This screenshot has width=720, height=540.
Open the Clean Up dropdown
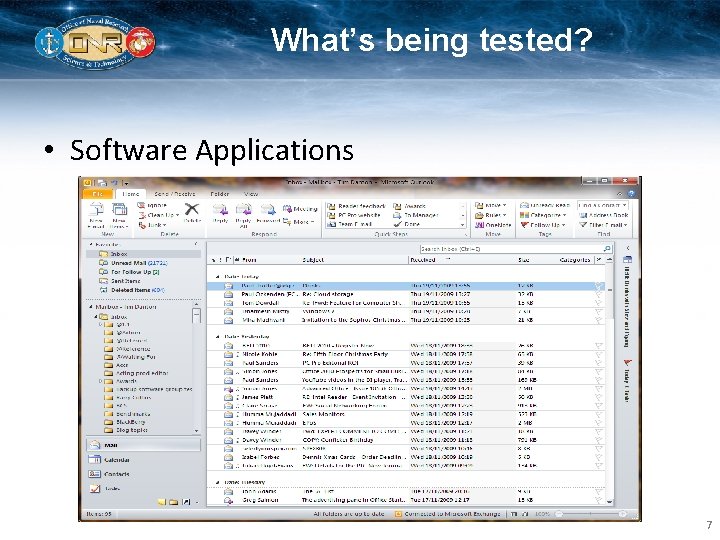click(x=159, y=215)
